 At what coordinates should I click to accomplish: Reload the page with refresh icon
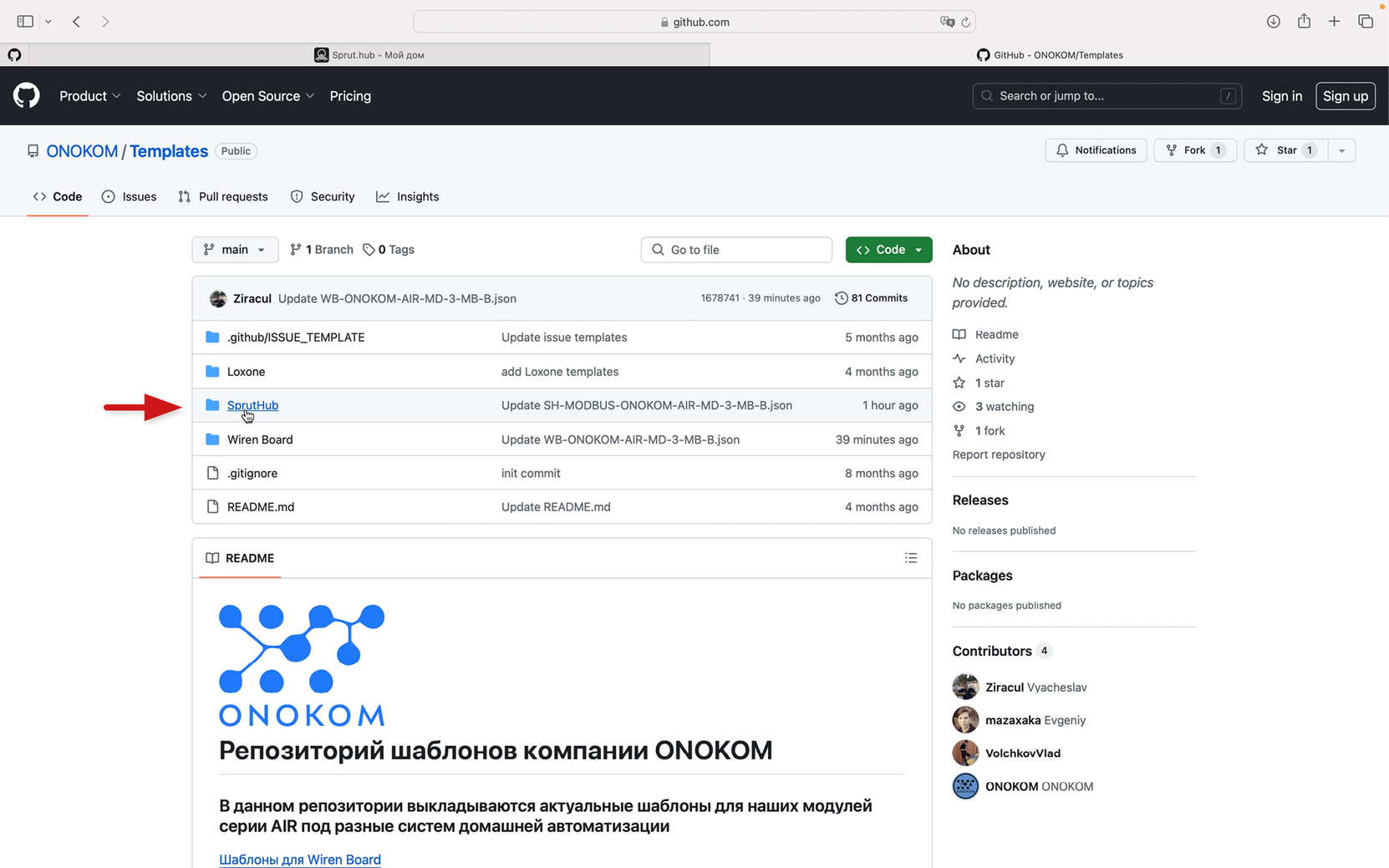(x=965, y=23)
